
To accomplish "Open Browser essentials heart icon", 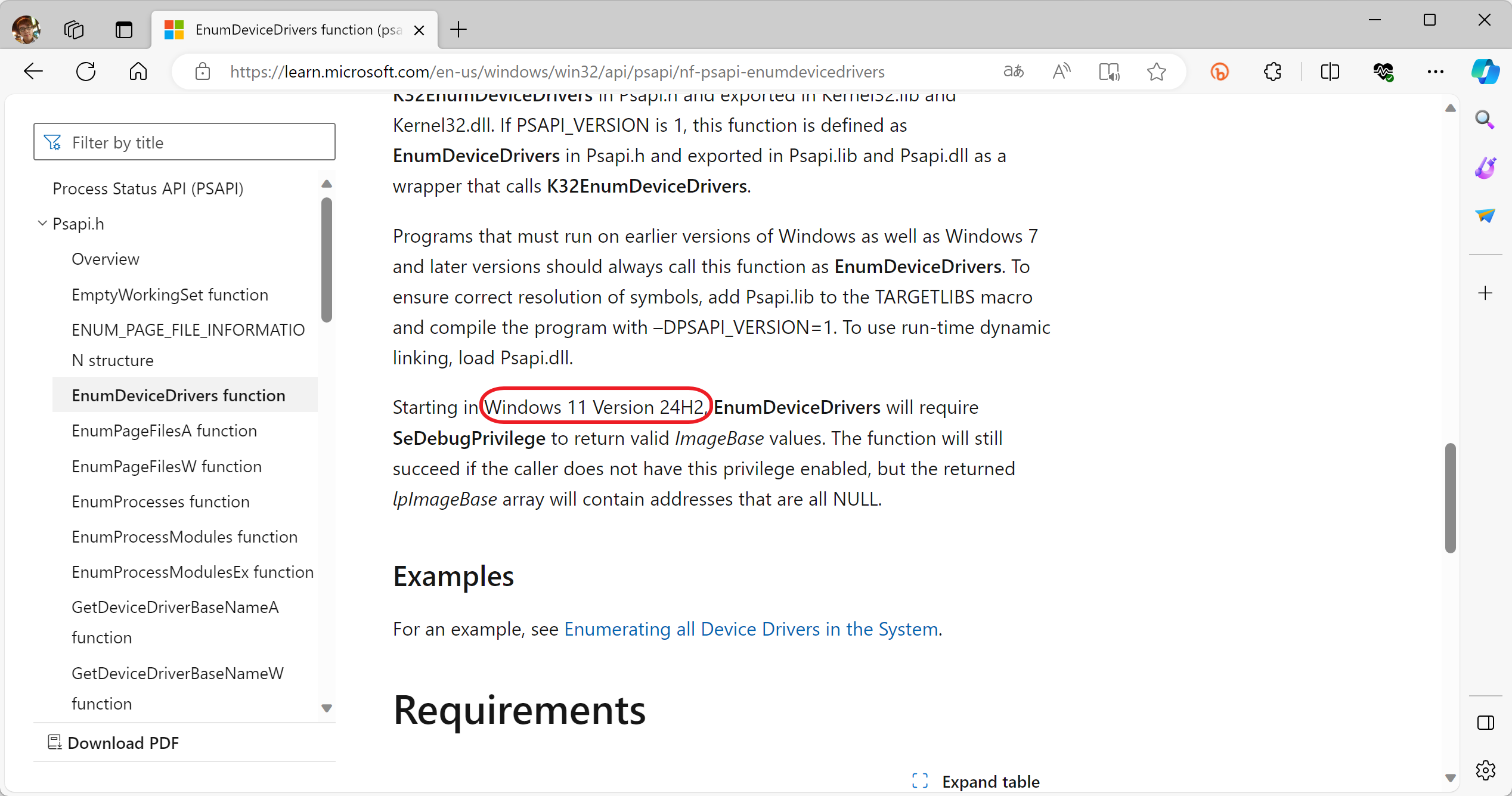I will [1383, 72].
